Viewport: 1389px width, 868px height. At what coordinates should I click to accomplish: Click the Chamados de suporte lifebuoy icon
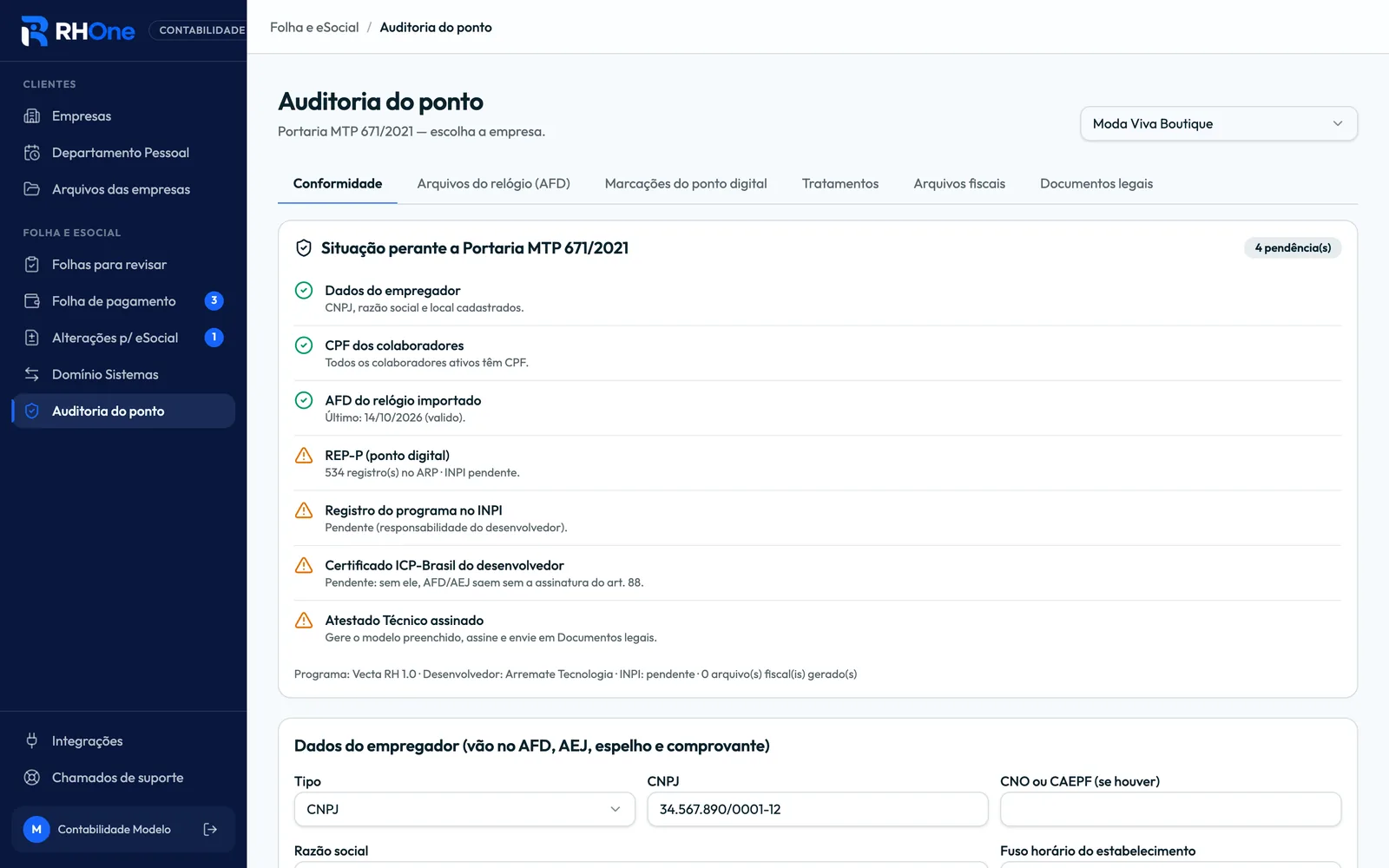coord(32,778)
